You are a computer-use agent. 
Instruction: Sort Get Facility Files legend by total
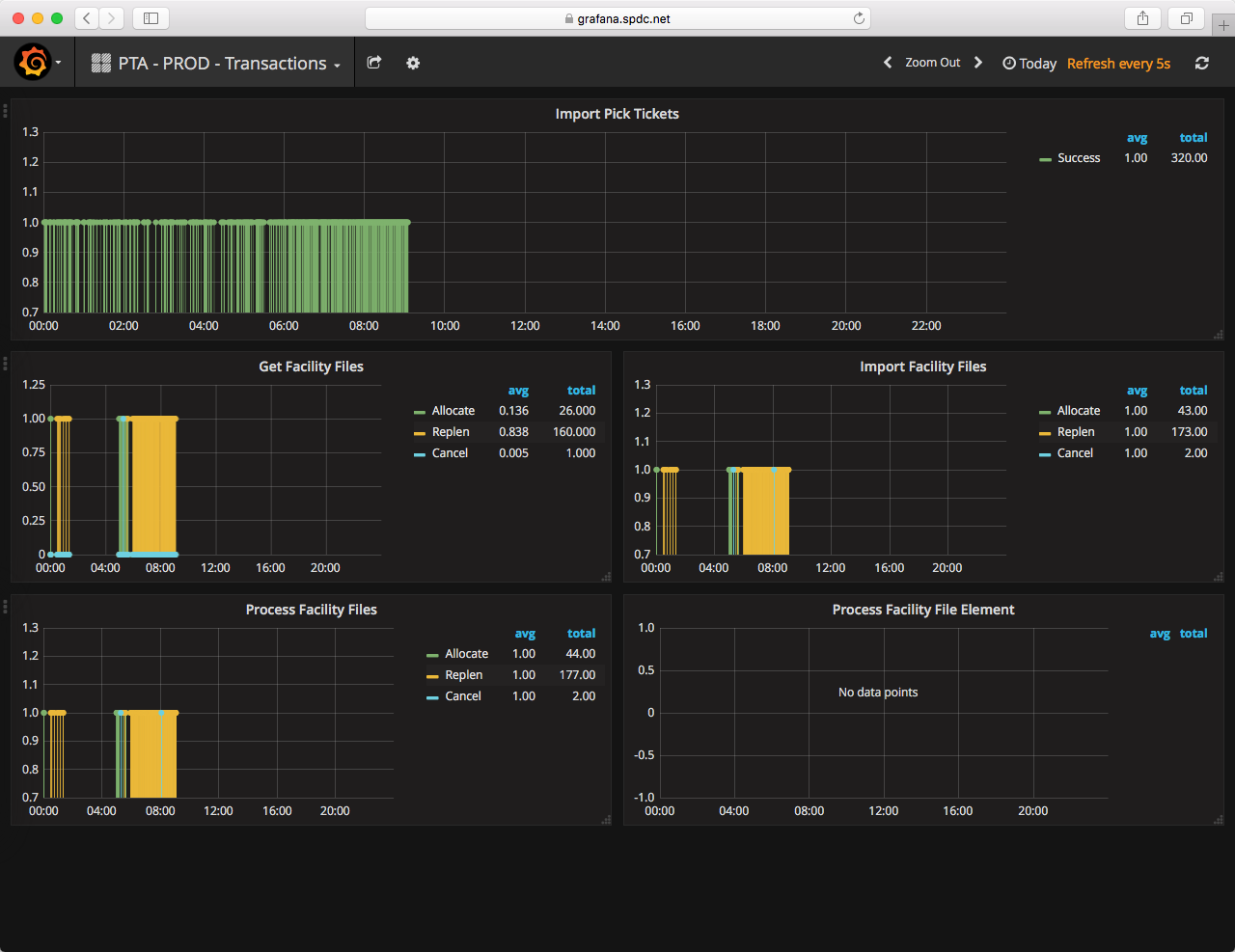click(581, 391)
